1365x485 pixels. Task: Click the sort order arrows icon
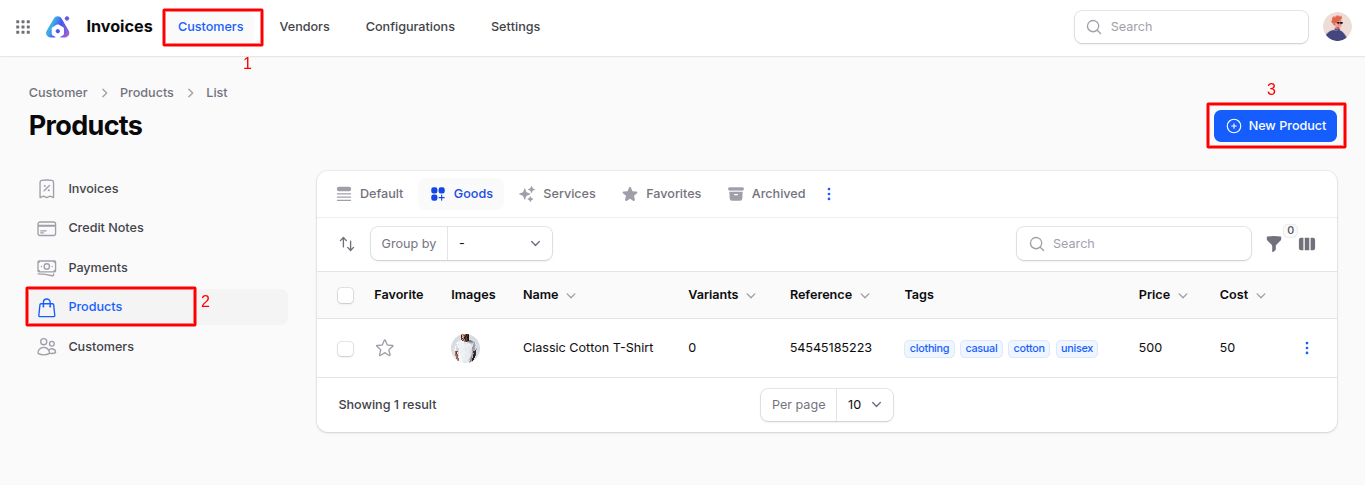click(347, 244)
